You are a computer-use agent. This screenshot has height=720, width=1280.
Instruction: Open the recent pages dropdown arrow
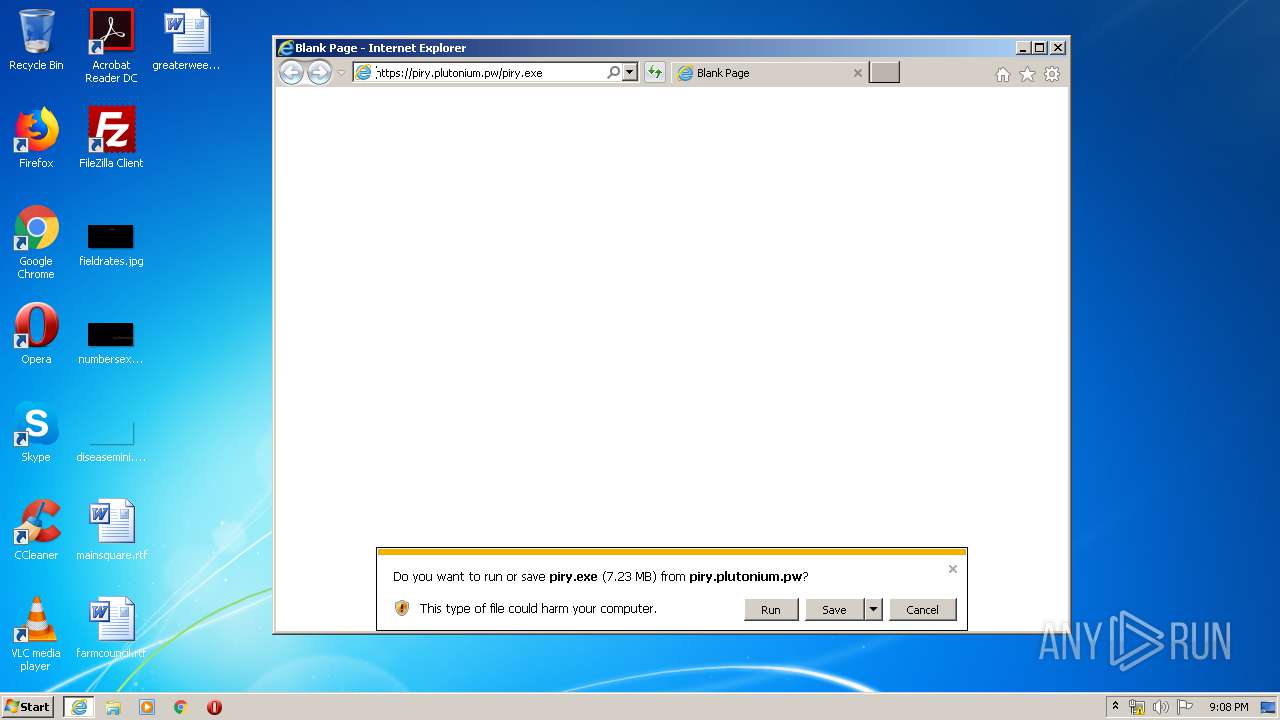pos(341,73)
